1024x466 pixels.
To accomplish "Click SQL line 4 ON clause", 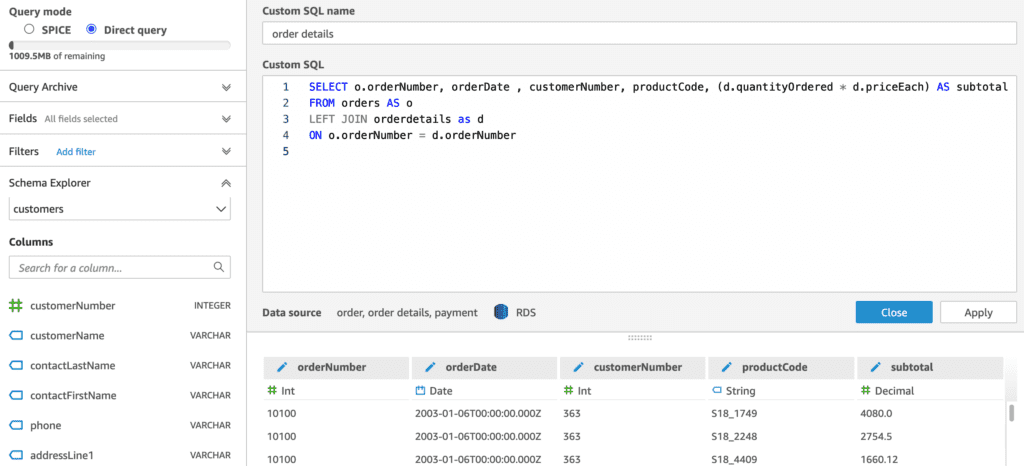I will click(x=412, y=135).
